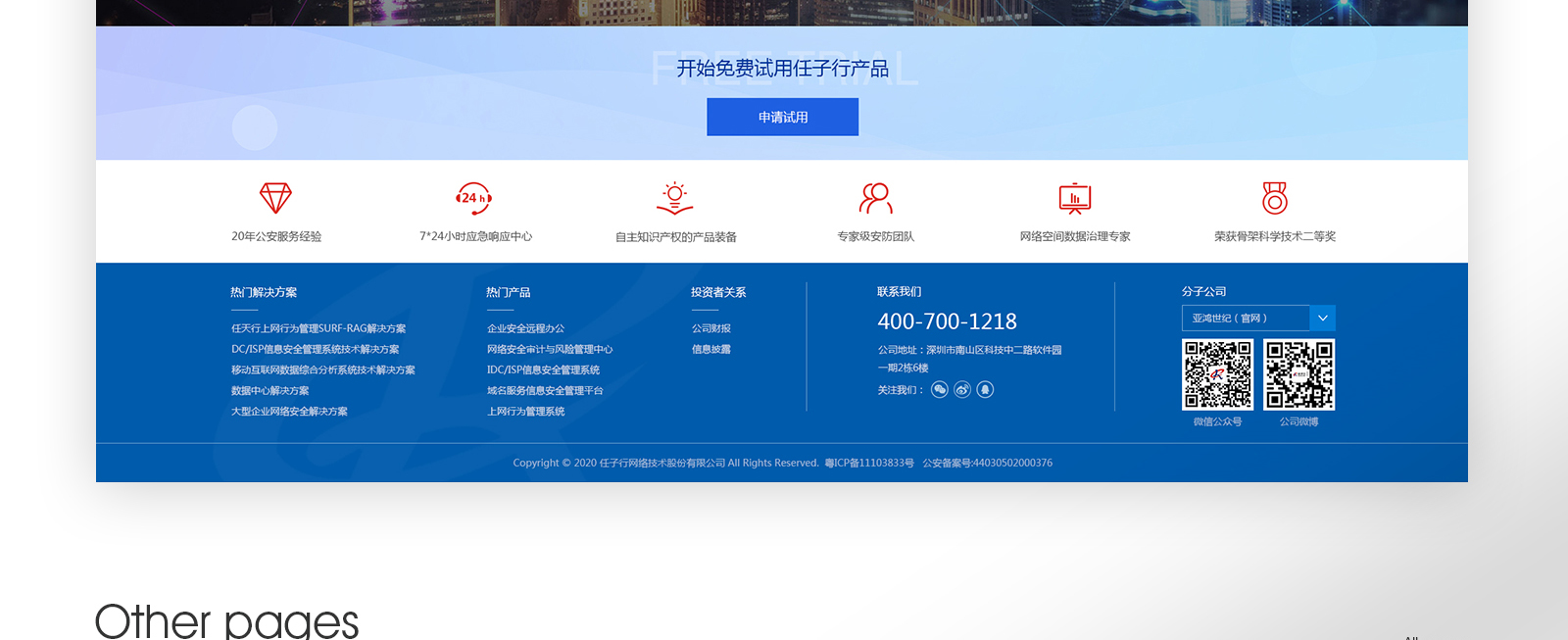Click the red diamond icon for 20年公安服务经验
1568x640 pixels.
point(275,198)
